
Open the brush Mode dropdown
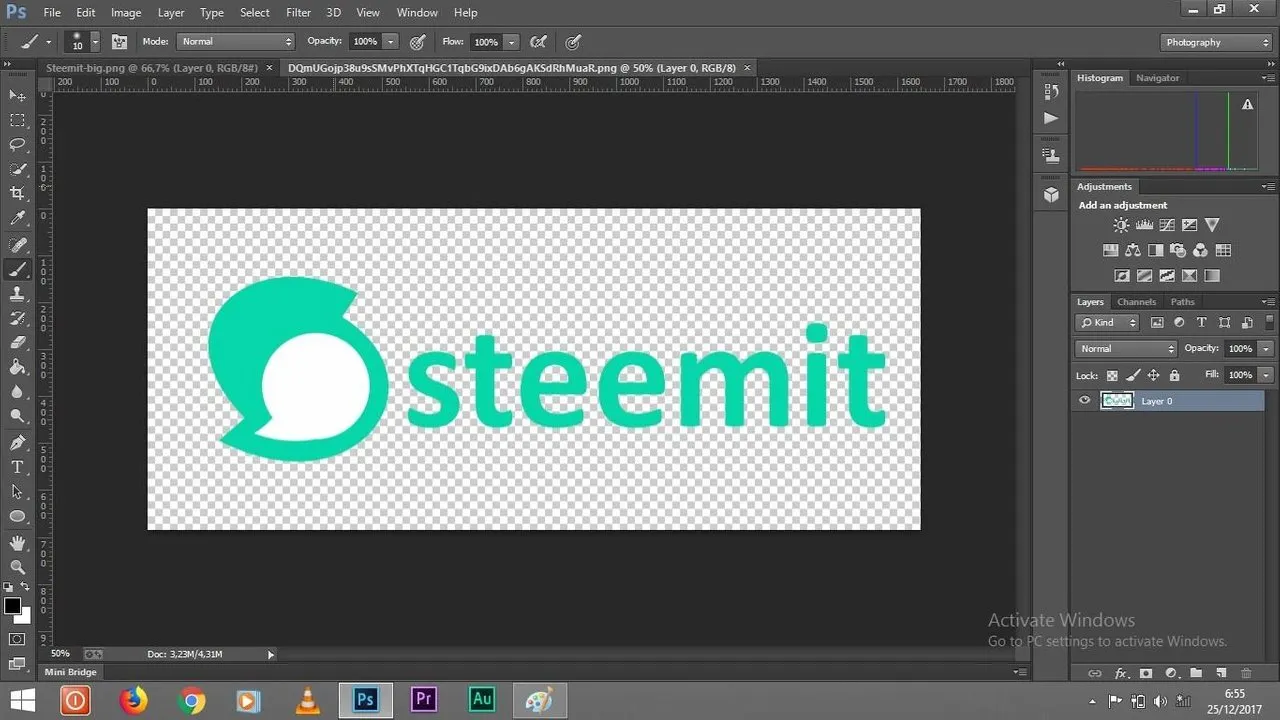pyautogui.click(x=236, y=42)
